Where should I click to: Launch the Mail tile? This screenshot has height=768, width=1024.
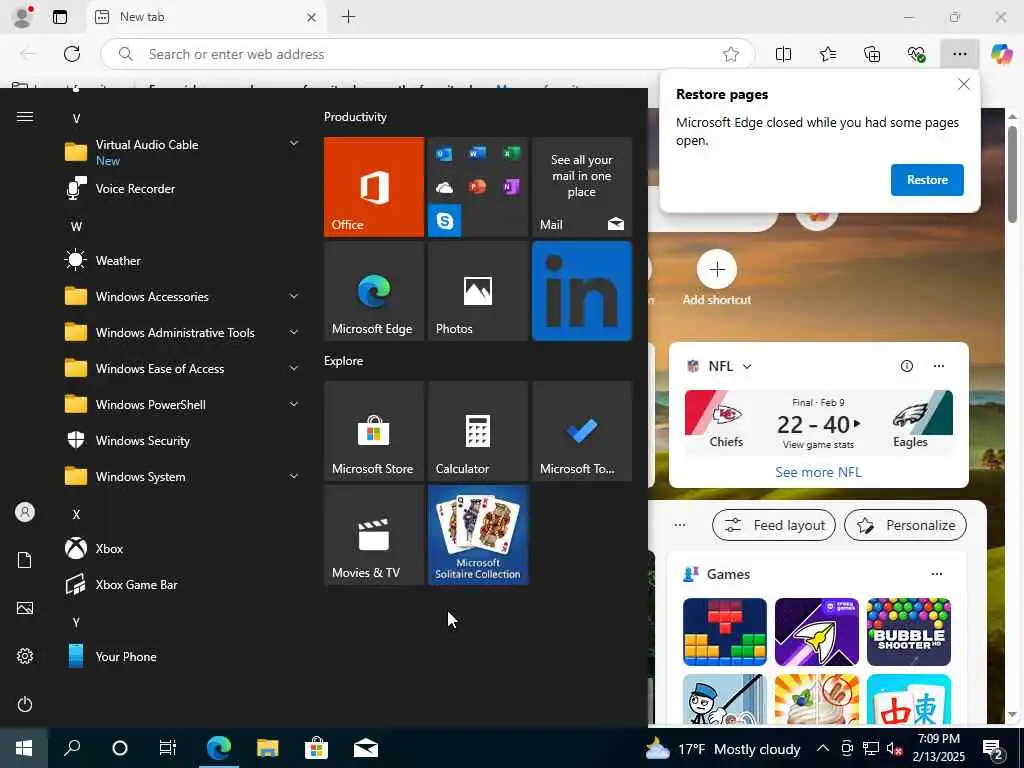(x=582, y=187)
